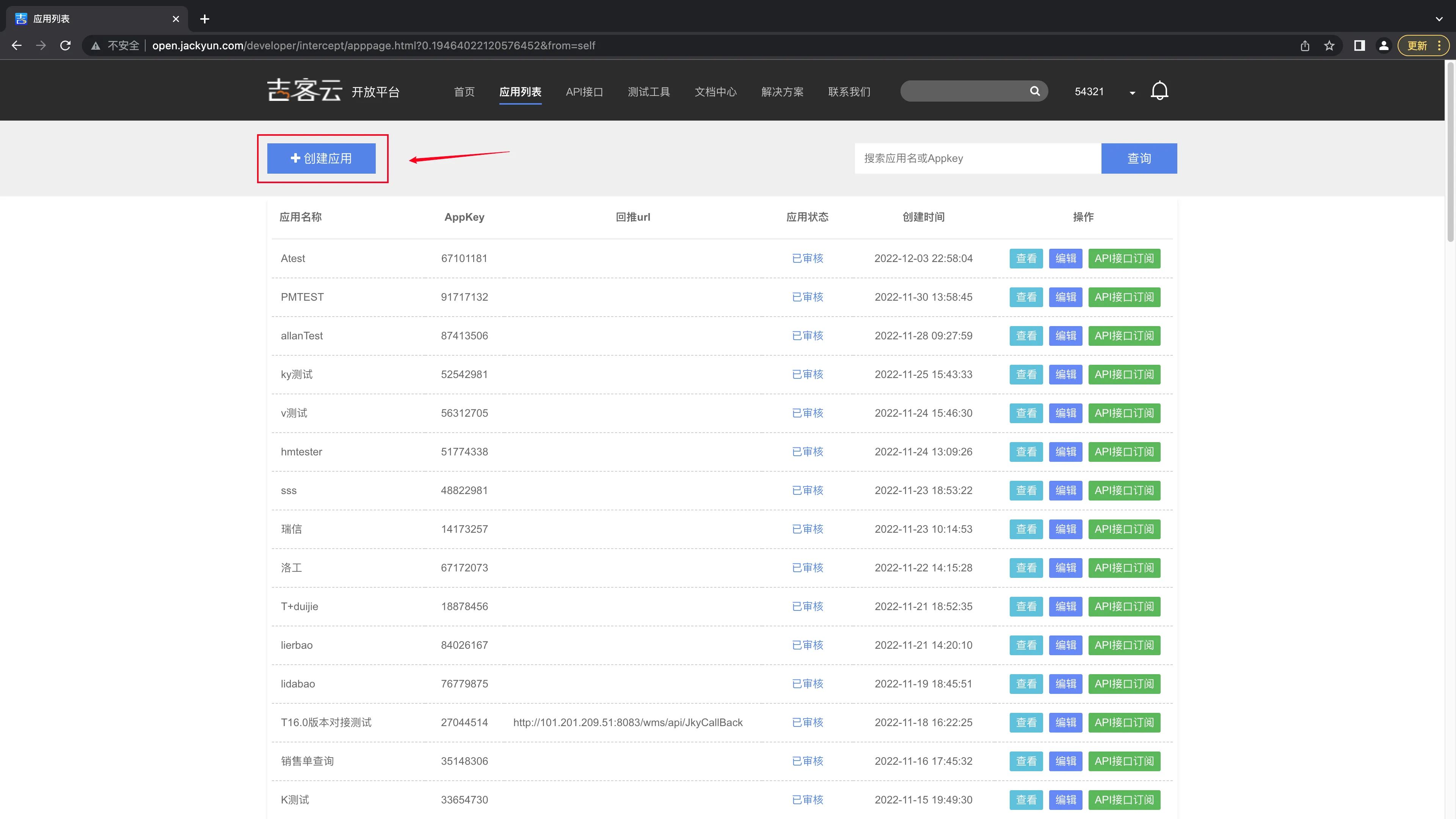Click the 已审核 status for Atest

tap(807, 258)
